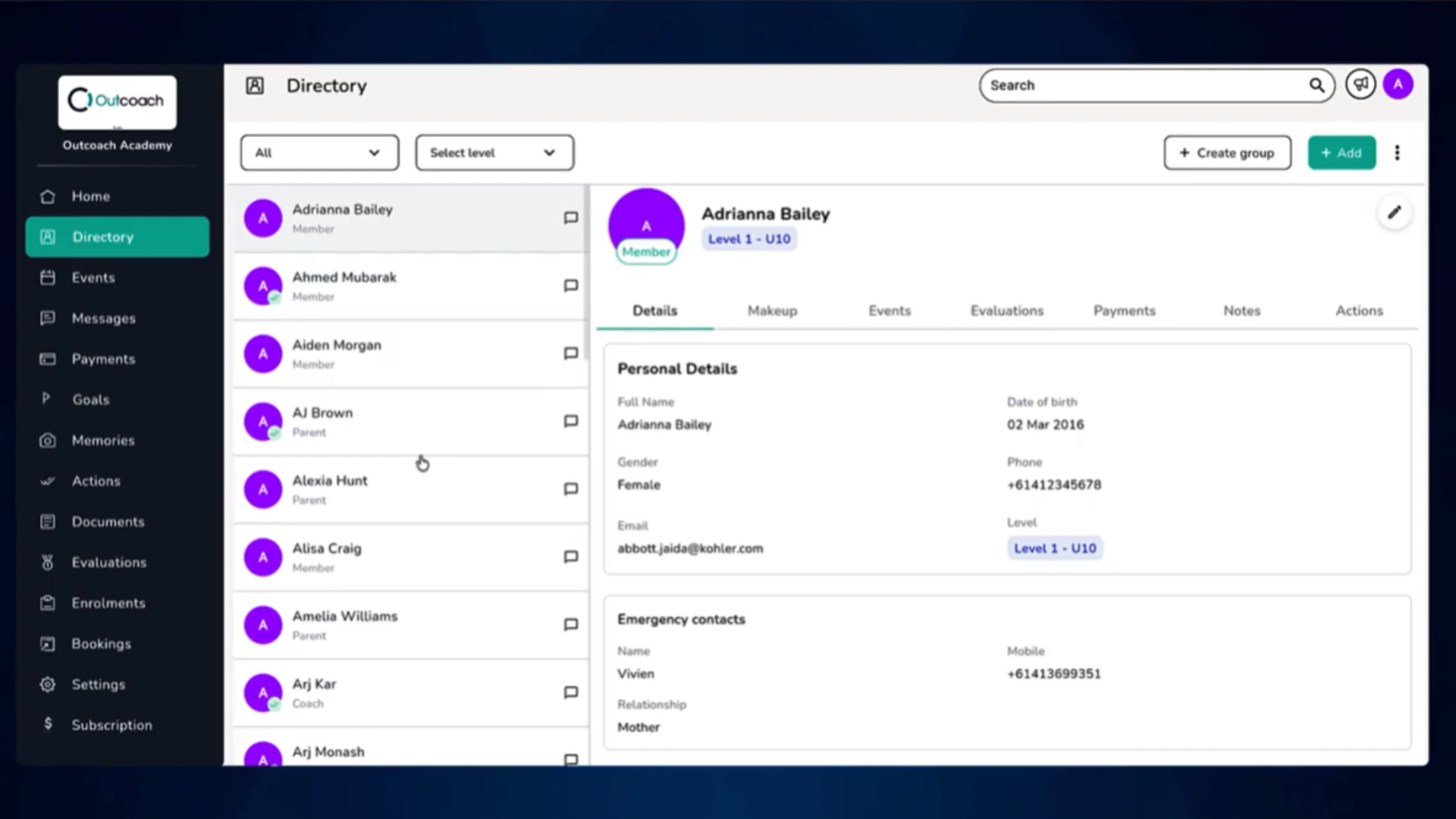
Task: Click the pencil edit profile icon
Action: point(1394,212)
